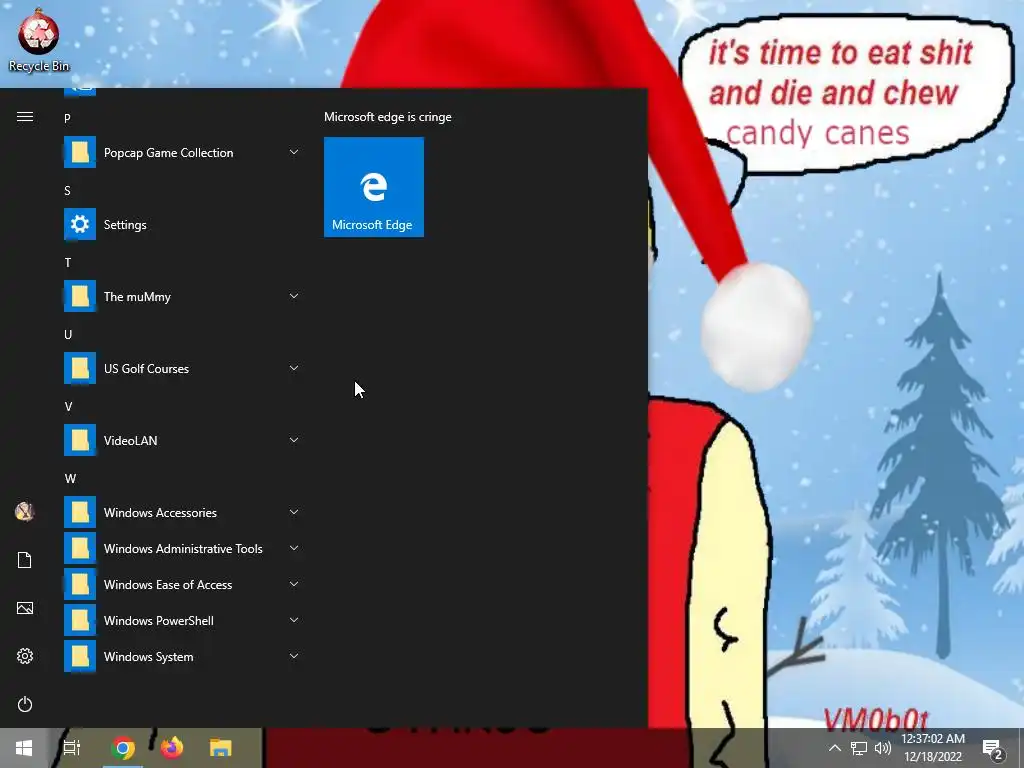Click the letter U section header
The width and height of the screenshot is (1024, 768).
point(68,334)
